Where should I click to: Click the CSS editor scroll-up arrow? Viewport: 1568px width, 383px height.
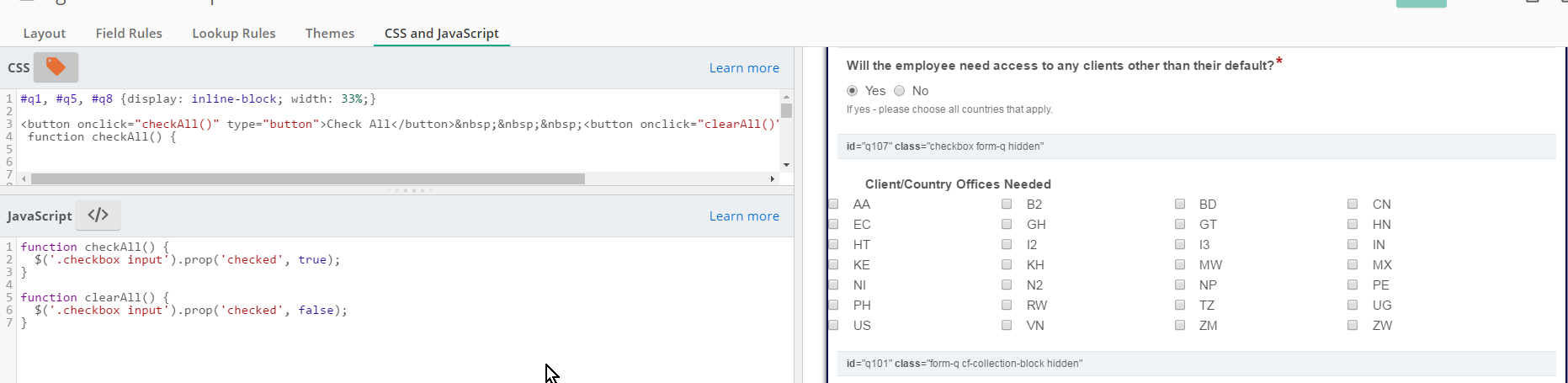tap(786, 97)
